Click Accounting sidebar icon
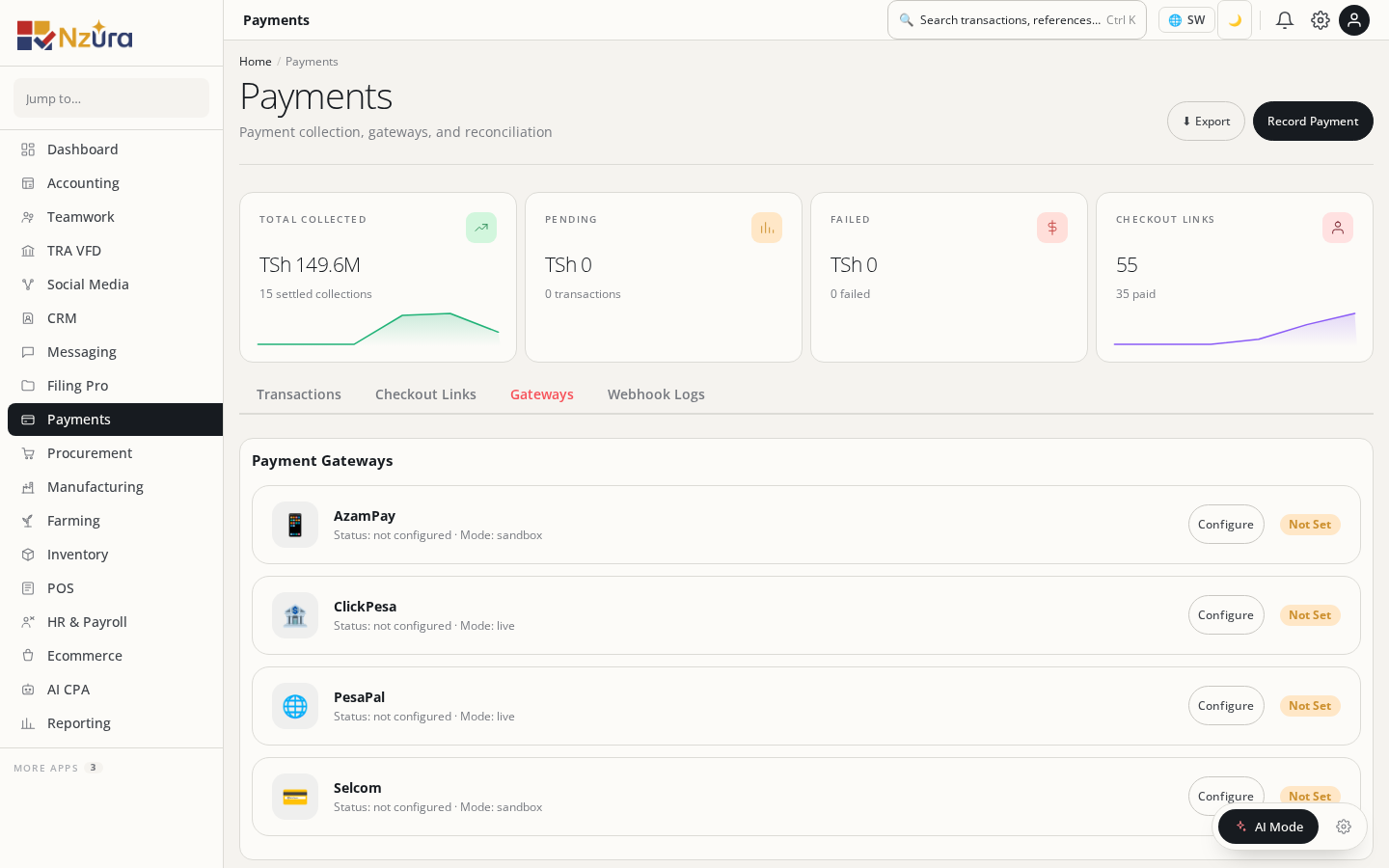This screenshot has height=868, width=1389. [28, 183]
